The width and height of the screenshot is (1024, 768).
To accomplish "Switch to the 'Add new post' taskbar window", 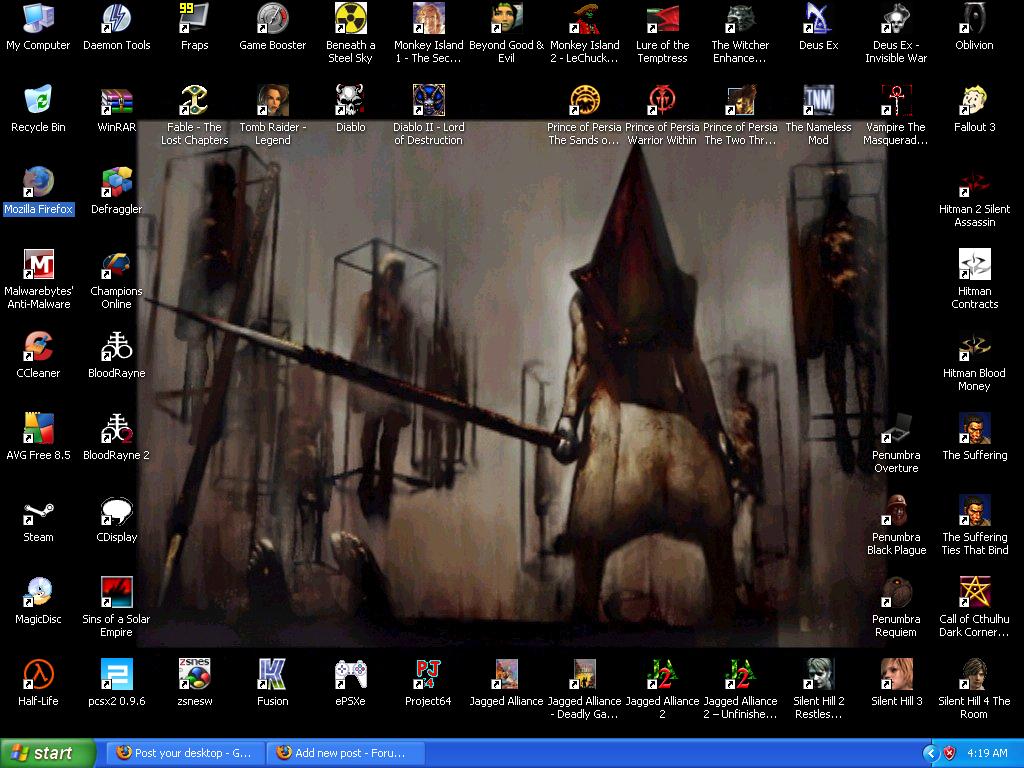I will coord(345,753).
